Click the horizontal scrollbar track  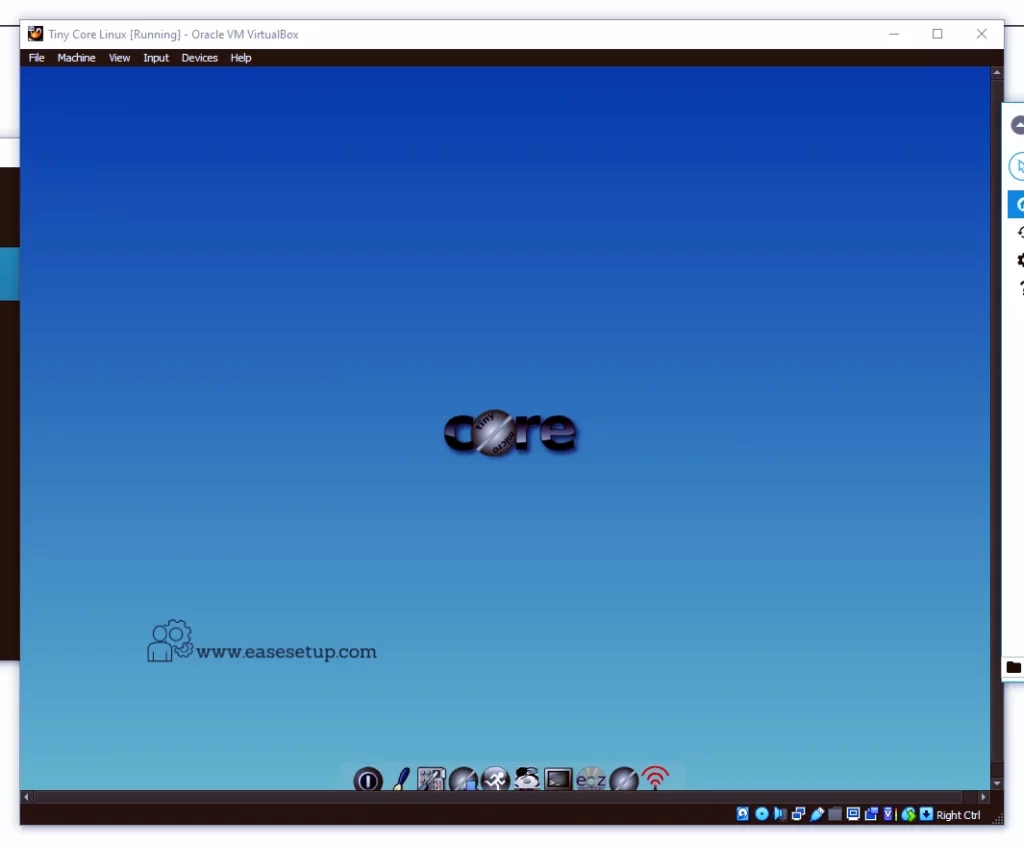click(x=504, y=797)
